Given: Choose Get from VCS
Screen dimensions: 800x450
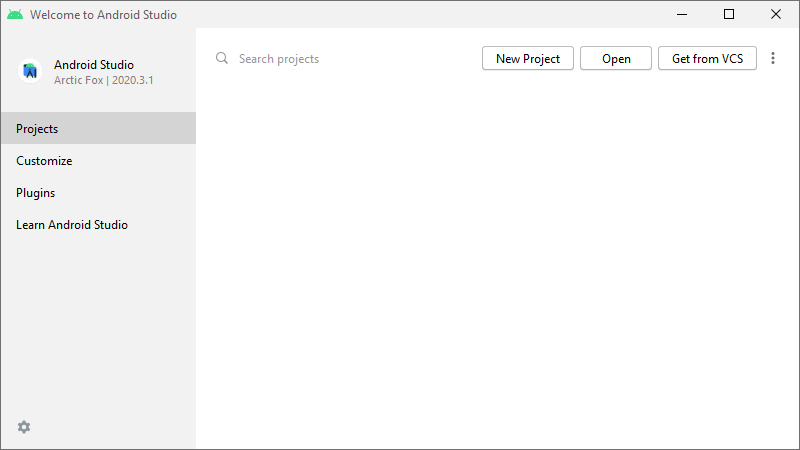Looking at the screenshot, I should (x=707, y=59).
